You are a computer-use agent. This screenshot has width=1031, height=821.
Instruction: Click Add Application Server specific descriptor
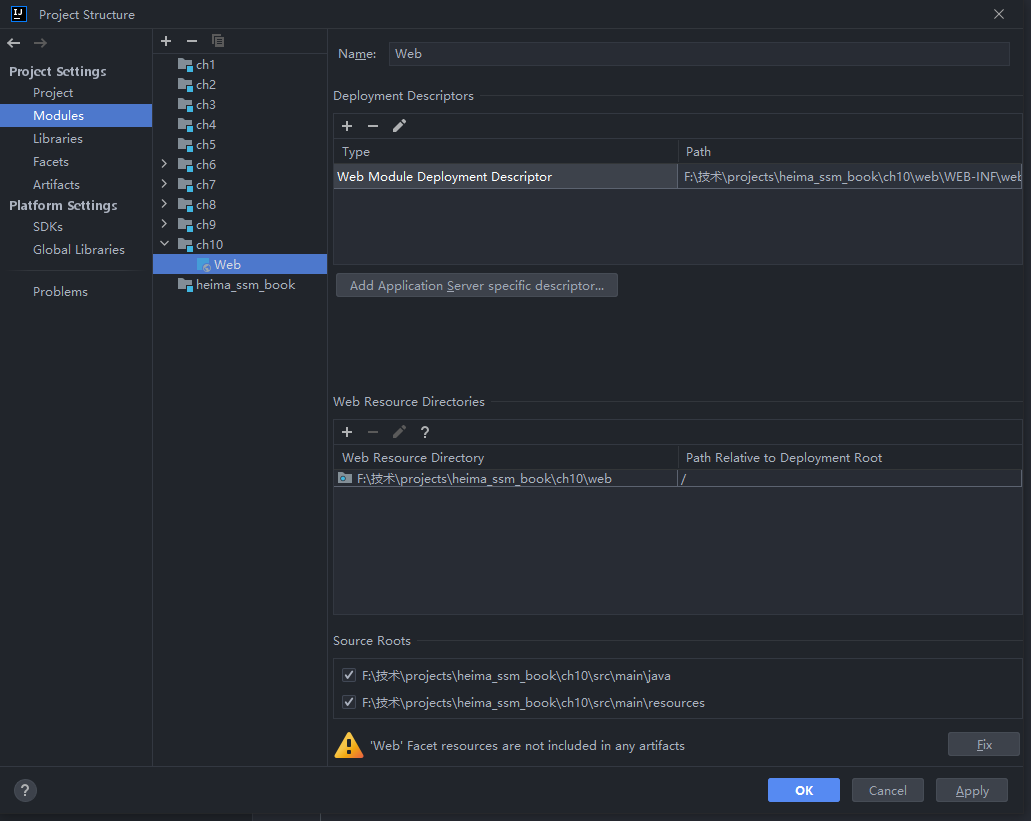click(x=477, y=286)
